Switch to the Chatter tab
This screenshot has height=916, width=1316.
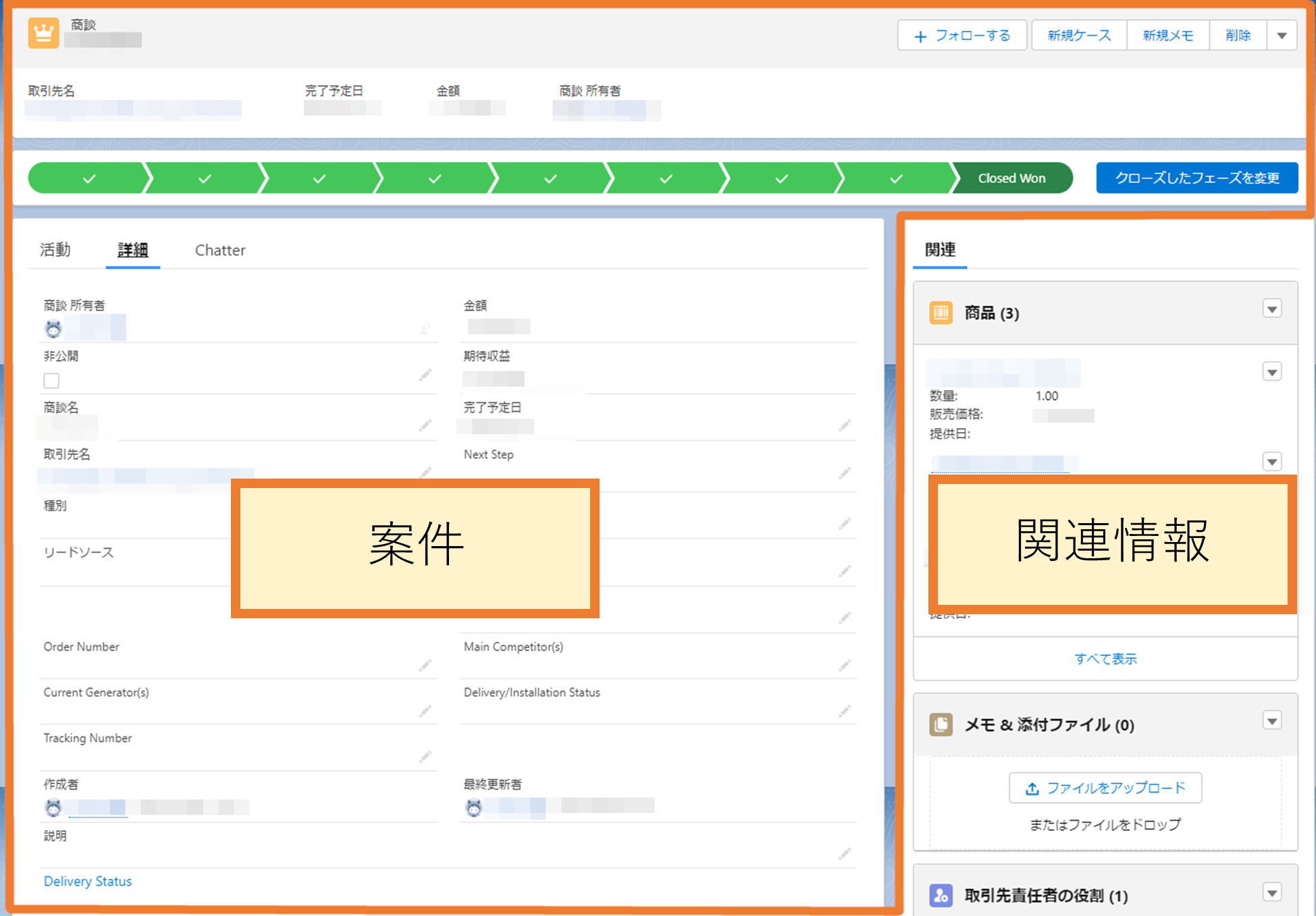[x=219, y=250]
